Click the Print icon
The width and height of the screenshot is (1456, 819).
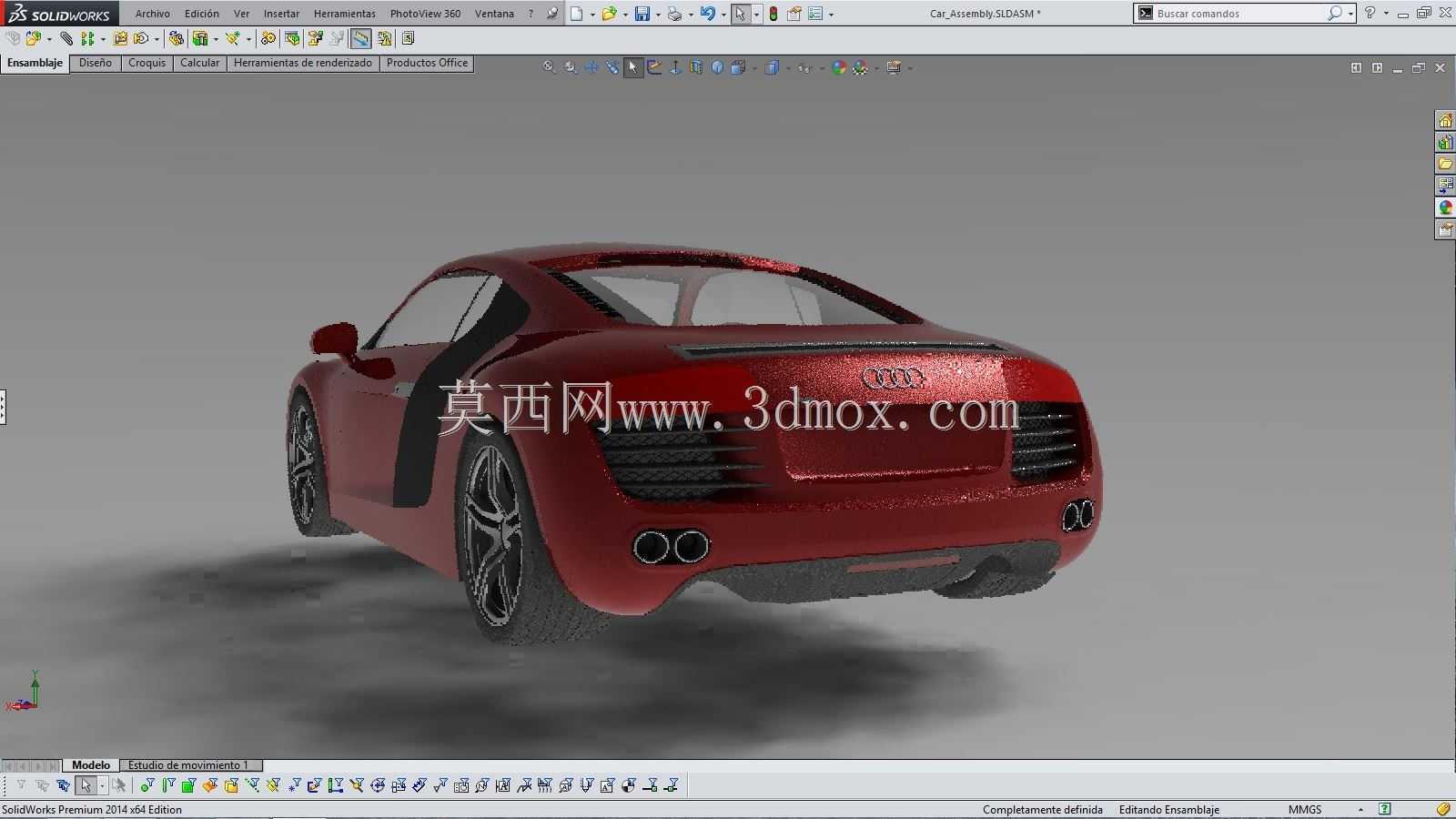point(674,14)
